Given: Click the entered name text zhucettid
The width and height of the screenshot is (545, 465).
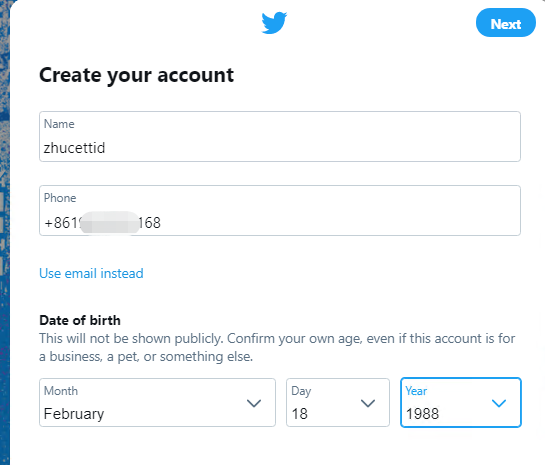Looking at the screenshot, I should pyautogui.click(x=74, y=148).
